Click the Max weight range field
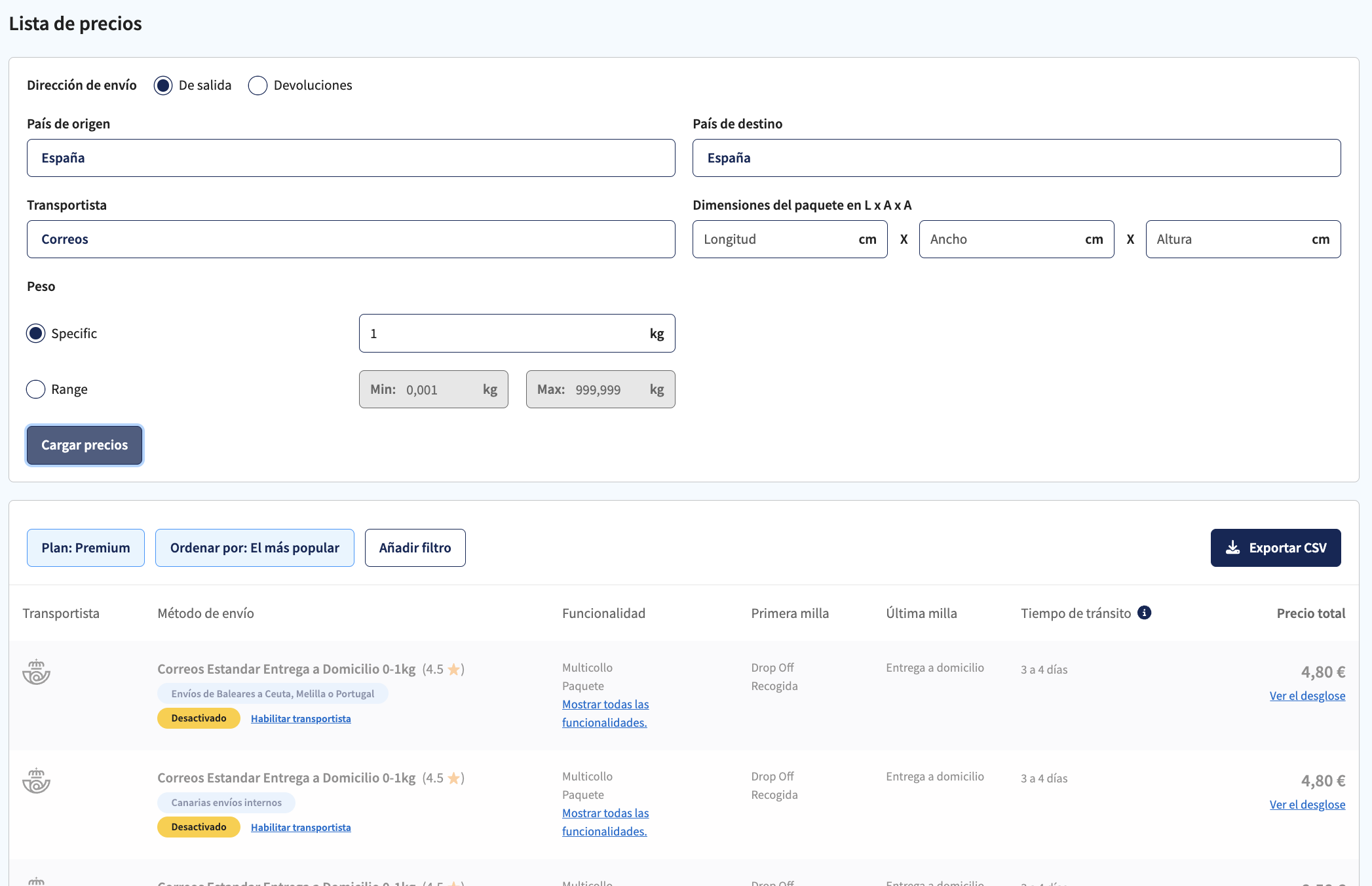Screen dimensions: 1372x886 pos(600,389)
